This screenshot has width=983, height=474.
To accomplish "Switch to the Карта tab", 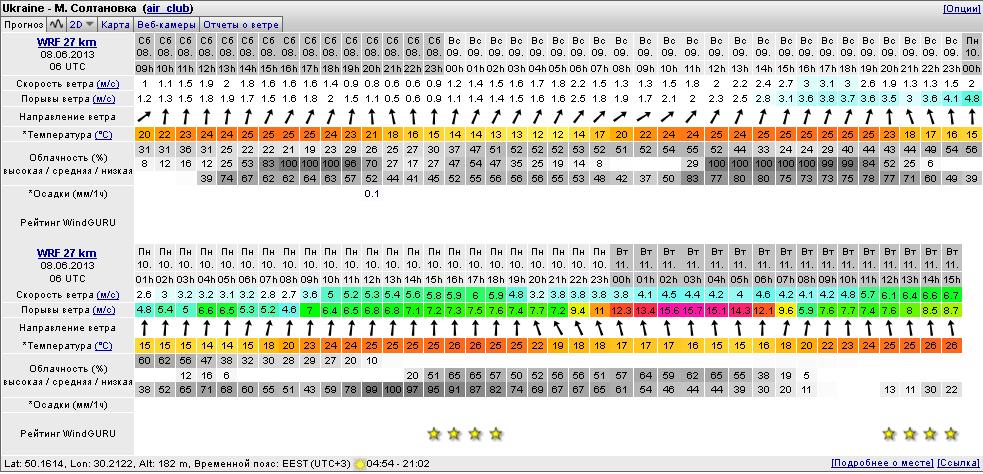I will point(116,23).
